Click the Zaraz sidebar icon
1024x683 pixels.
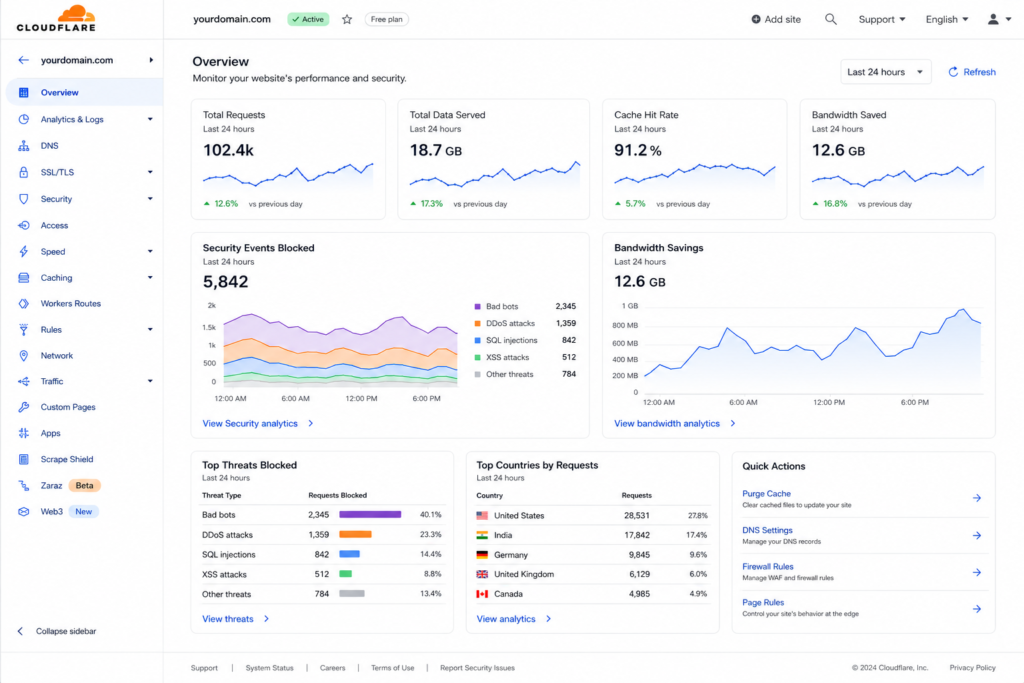(x=24, y=485)
